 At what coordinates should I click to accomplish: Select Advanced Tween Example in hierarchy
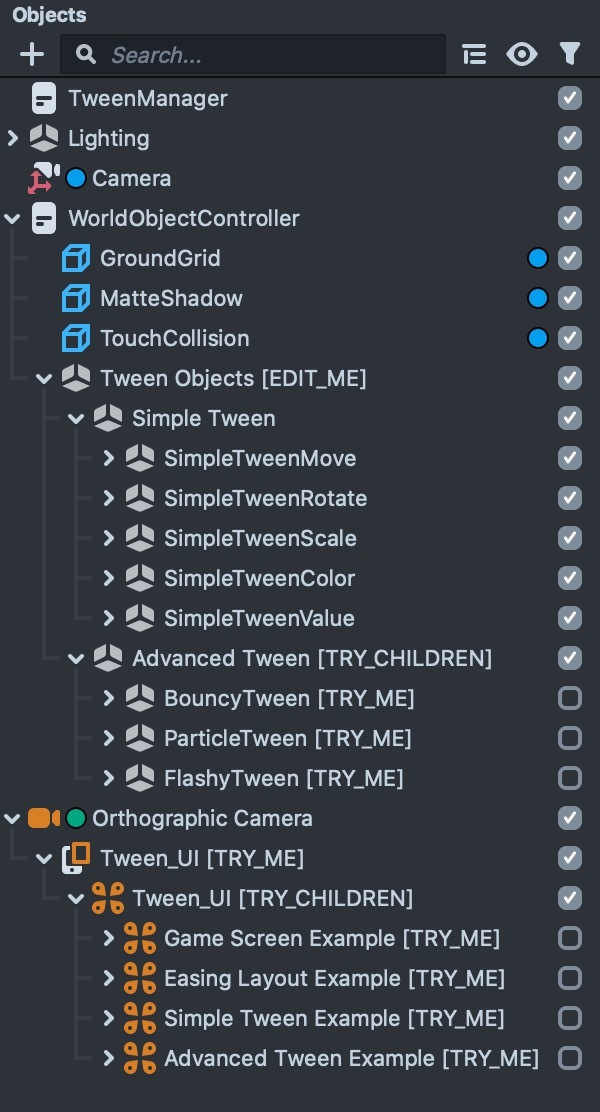350,1058
